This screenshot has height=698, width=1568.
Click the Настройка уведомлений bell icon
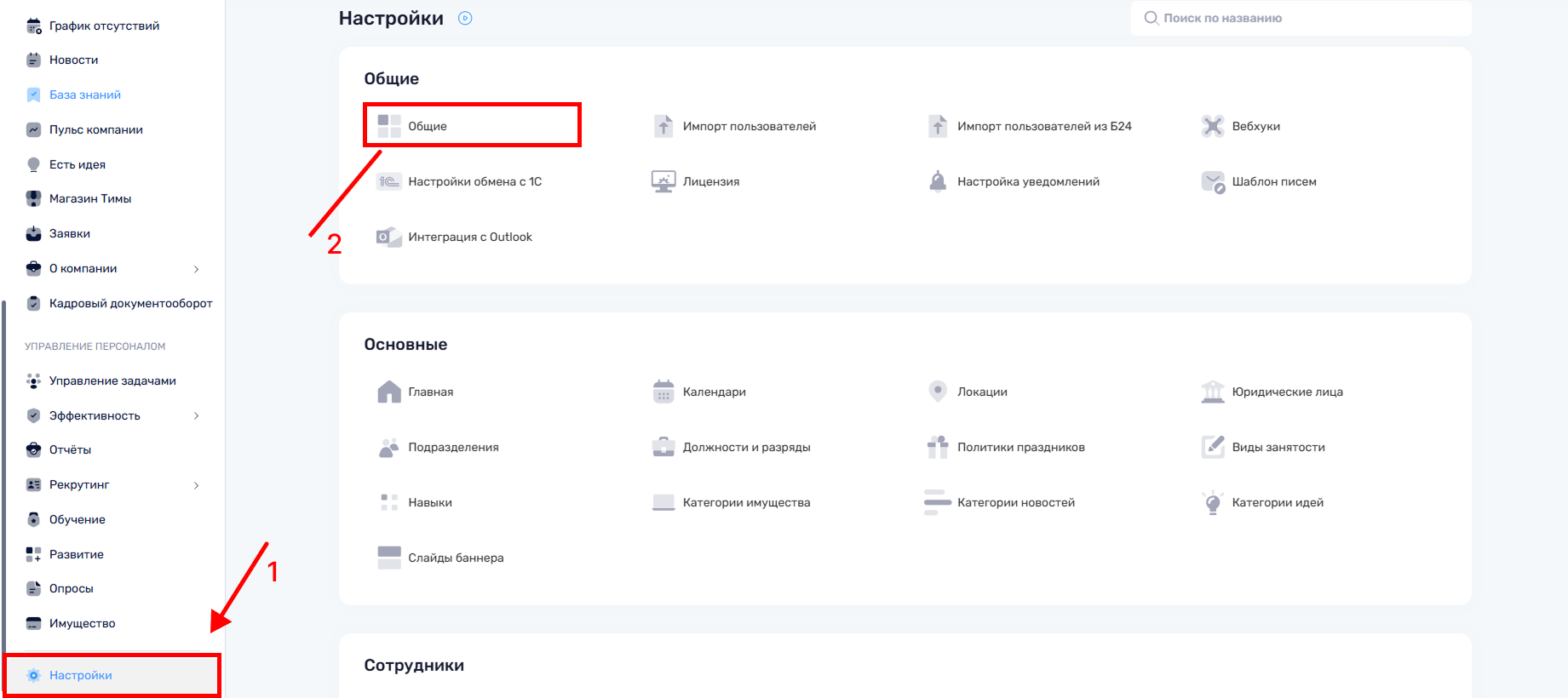point(938,181)
